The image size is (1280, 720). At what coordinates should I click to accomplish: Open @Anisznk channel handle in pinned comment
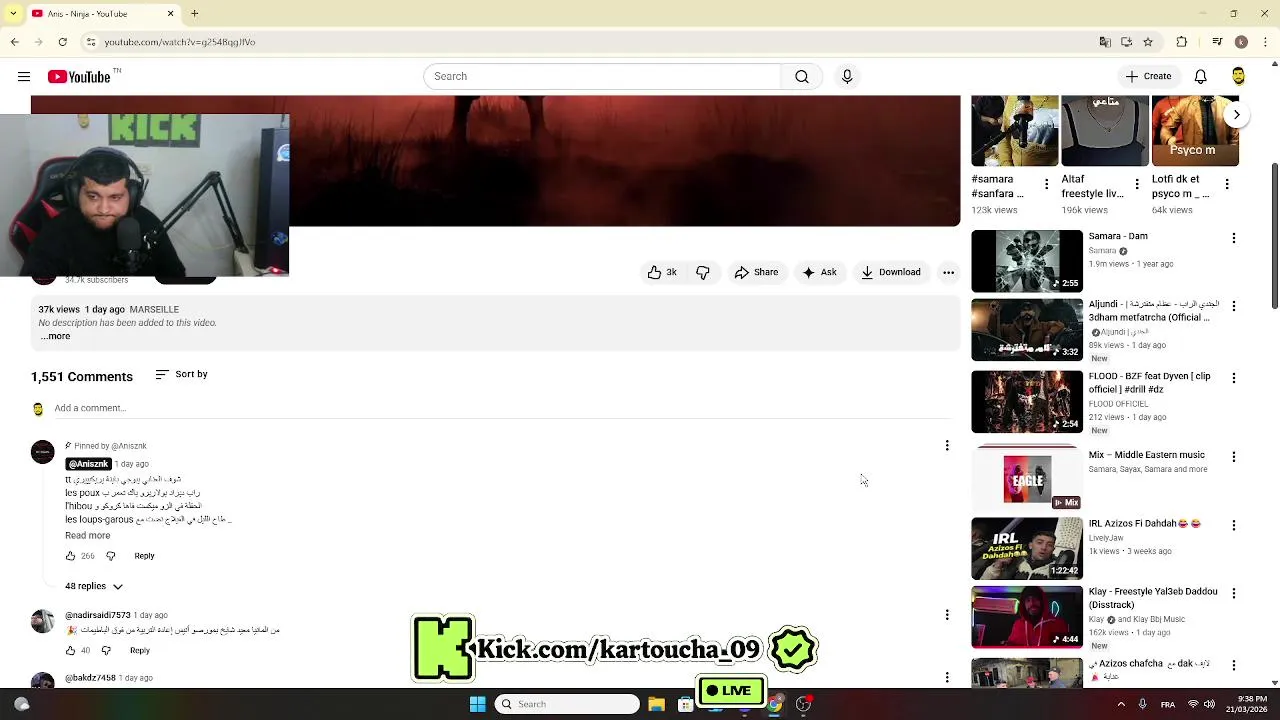88,464
